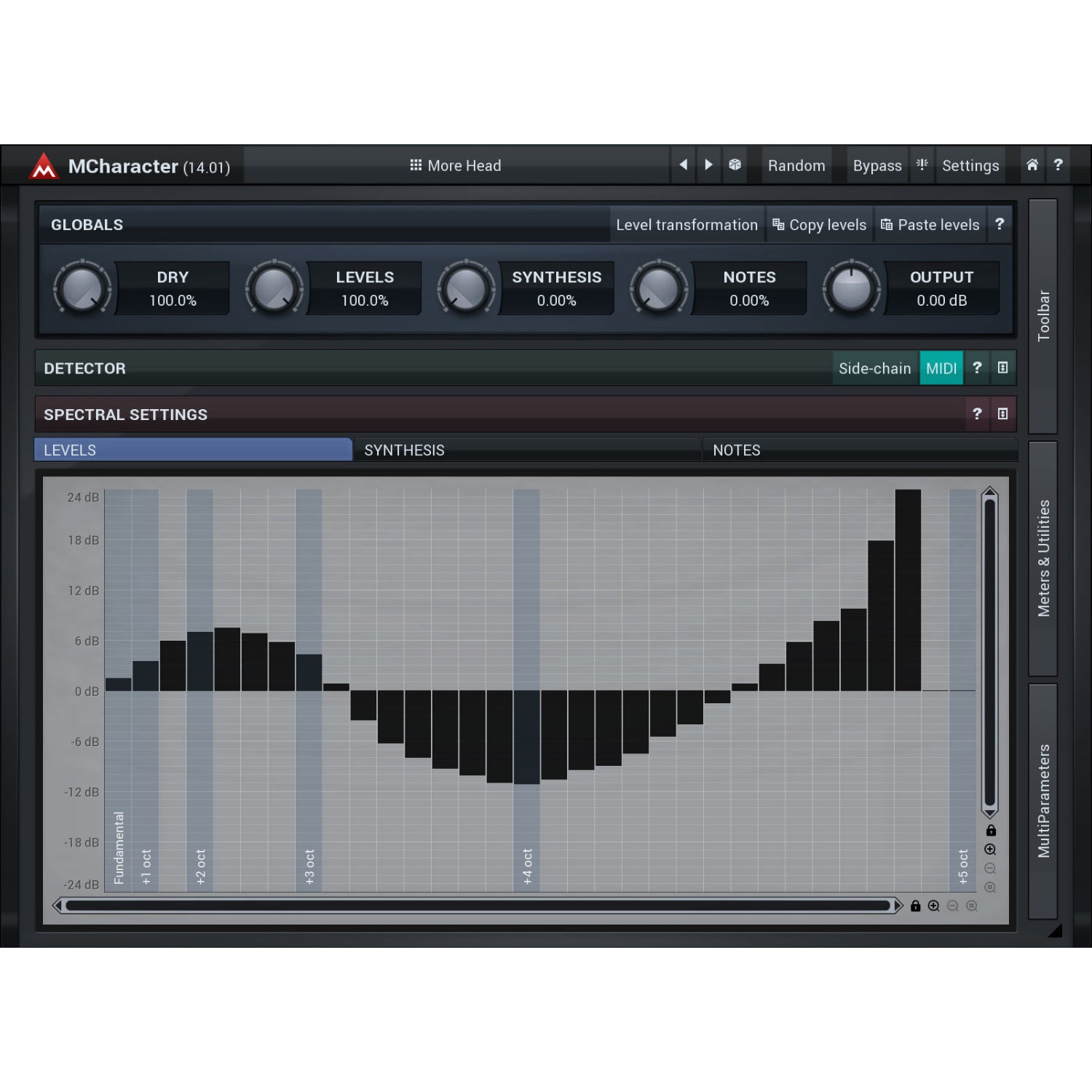Viewport: 1092px width, 1092px height.
Task: Toggle horizontal zoom lock below the graph
Action: 916,906
